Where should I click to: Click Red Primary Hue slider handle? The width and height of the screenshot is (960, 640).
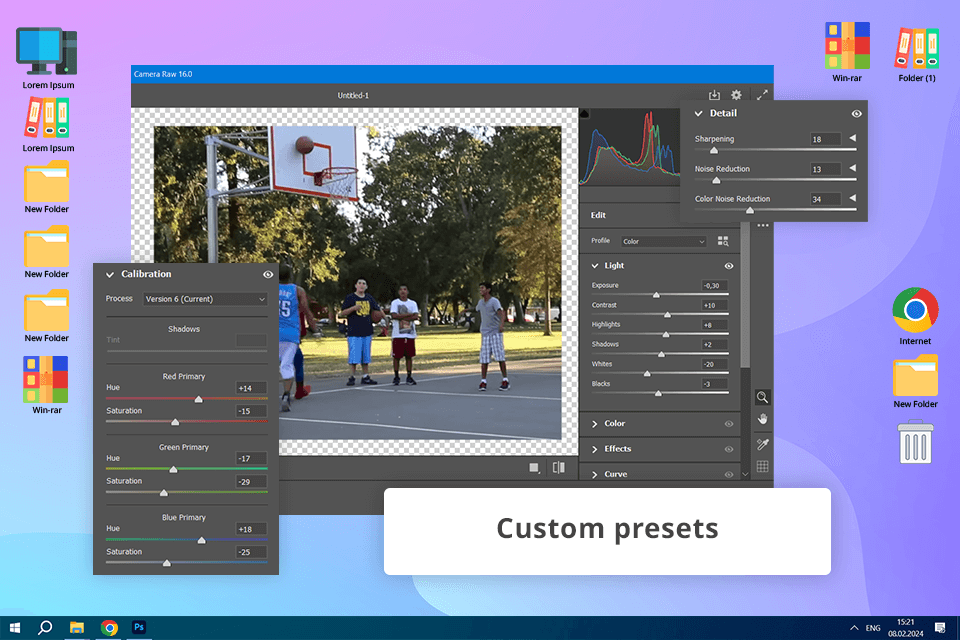click(x=198, y=399)
